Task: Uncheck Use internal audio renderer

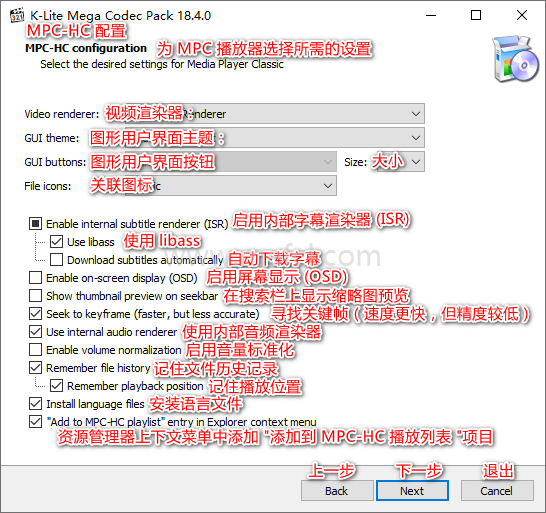Action: (x=36, y=332)
